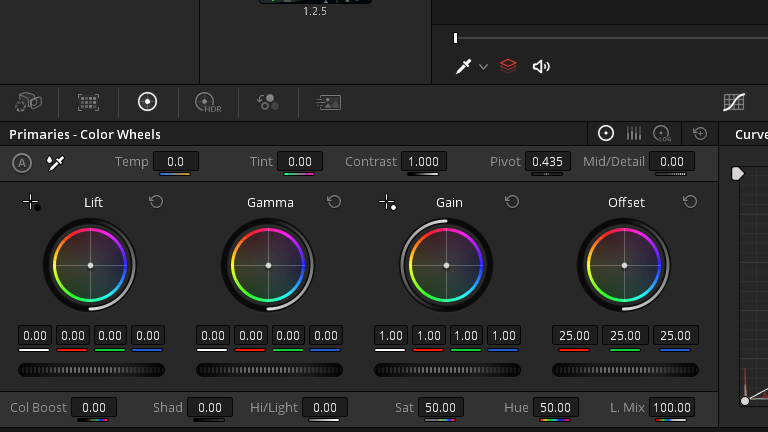Select the Color Wheels palette icon
768x432 pixels.
point(147,102)
